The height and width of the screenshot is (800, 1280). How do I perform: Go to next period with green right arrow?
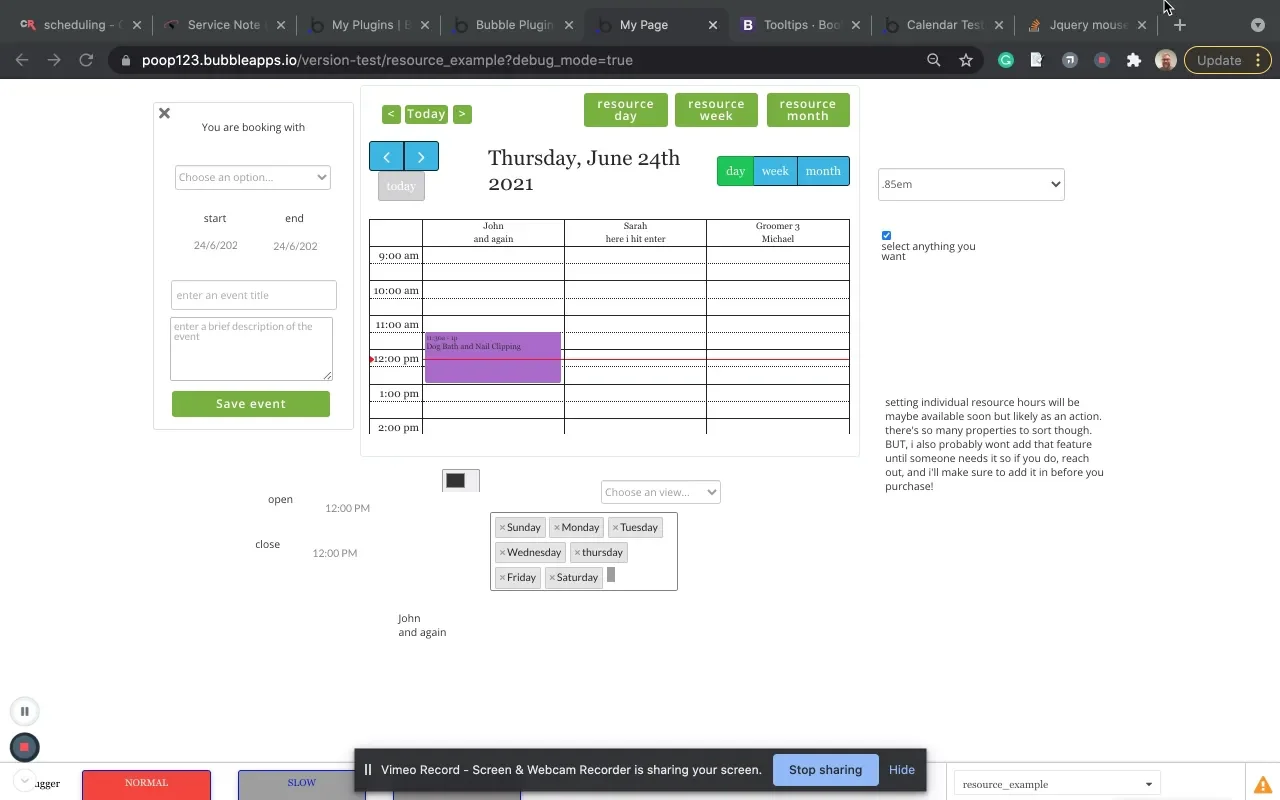pos(462,114)
